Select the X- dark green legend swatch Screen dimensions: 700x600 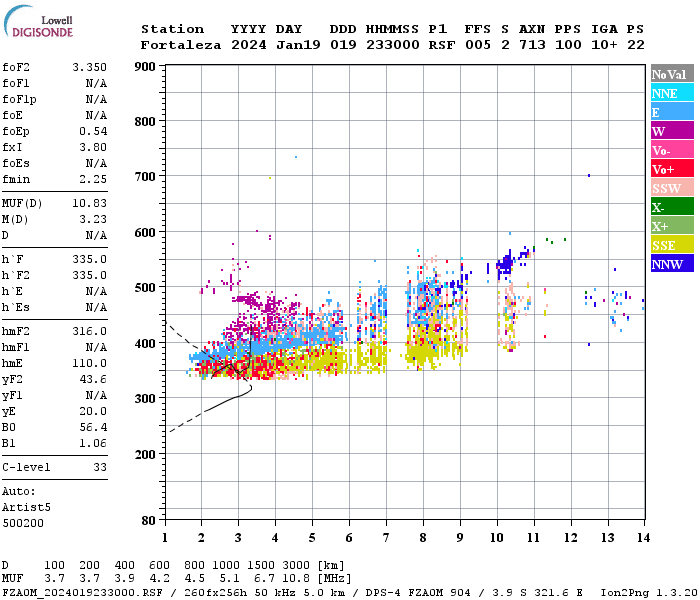pos(672,207)
